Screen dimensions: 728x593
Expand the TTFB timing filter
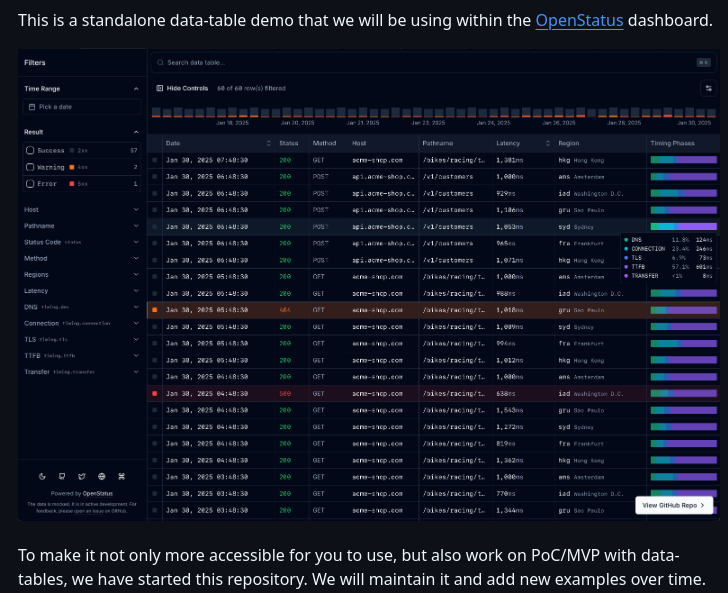point(81,356)
